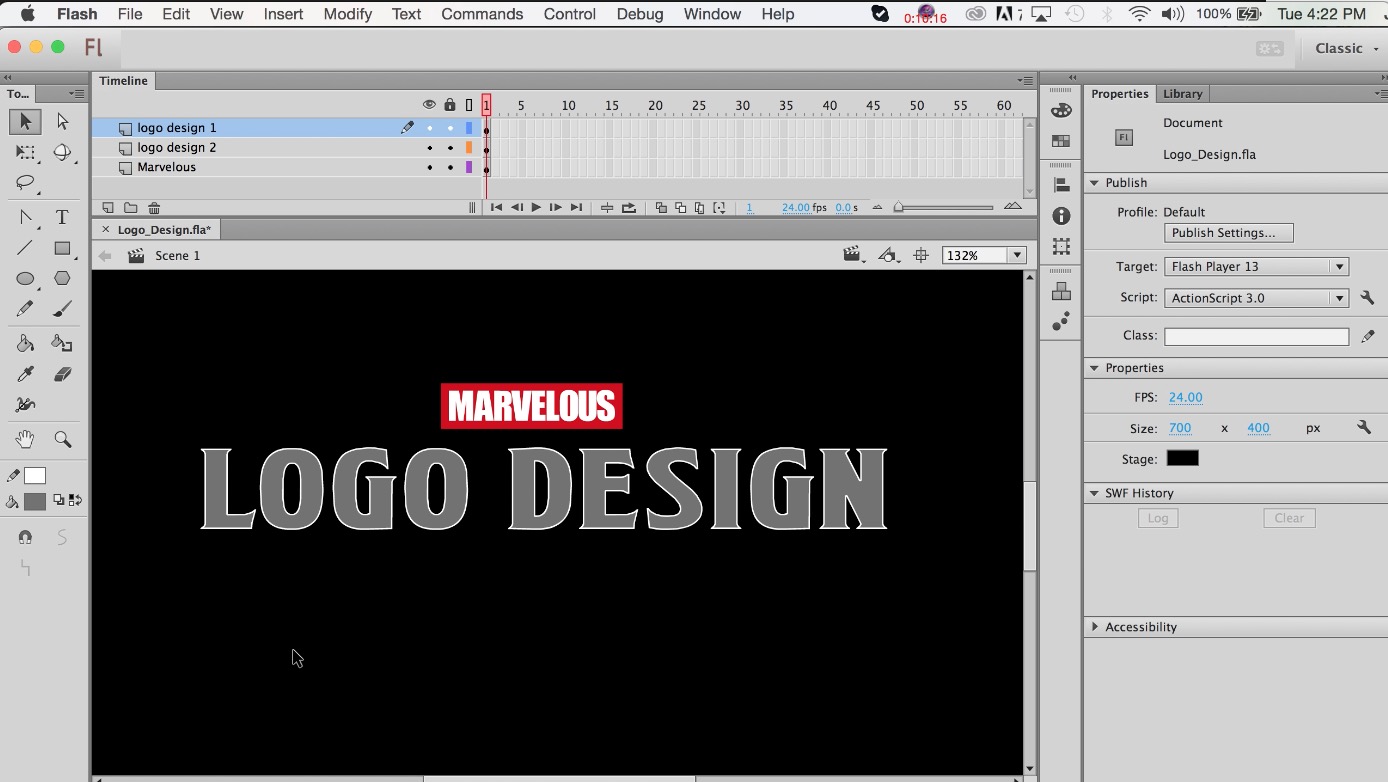Click the Publish Settings button
This screenshot has width=1388, height=782.
click(x=1228, y=233)
